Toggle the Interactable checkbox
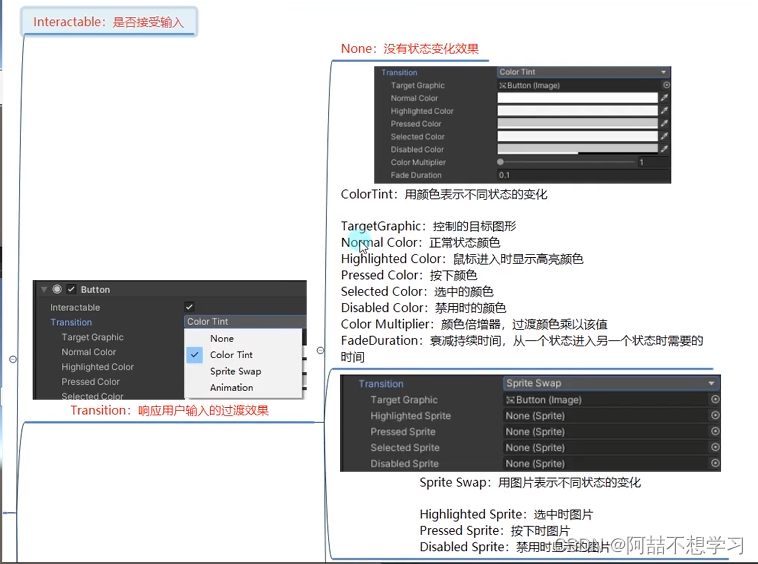This screenshot has width=758, height=564. (189, 306)
